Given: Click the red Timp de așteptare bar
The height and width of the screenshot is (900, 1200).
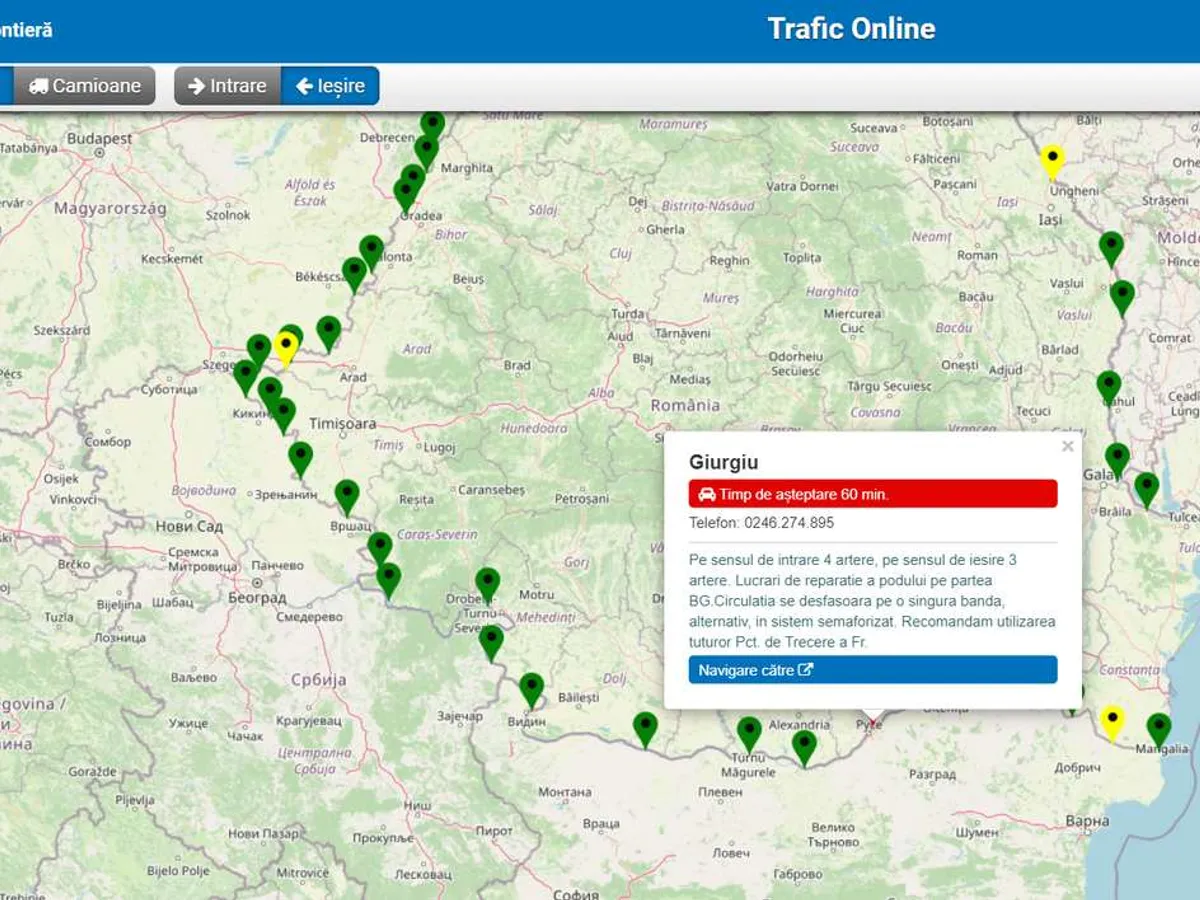Looking at the screenshot, I should tap(872, 494).
